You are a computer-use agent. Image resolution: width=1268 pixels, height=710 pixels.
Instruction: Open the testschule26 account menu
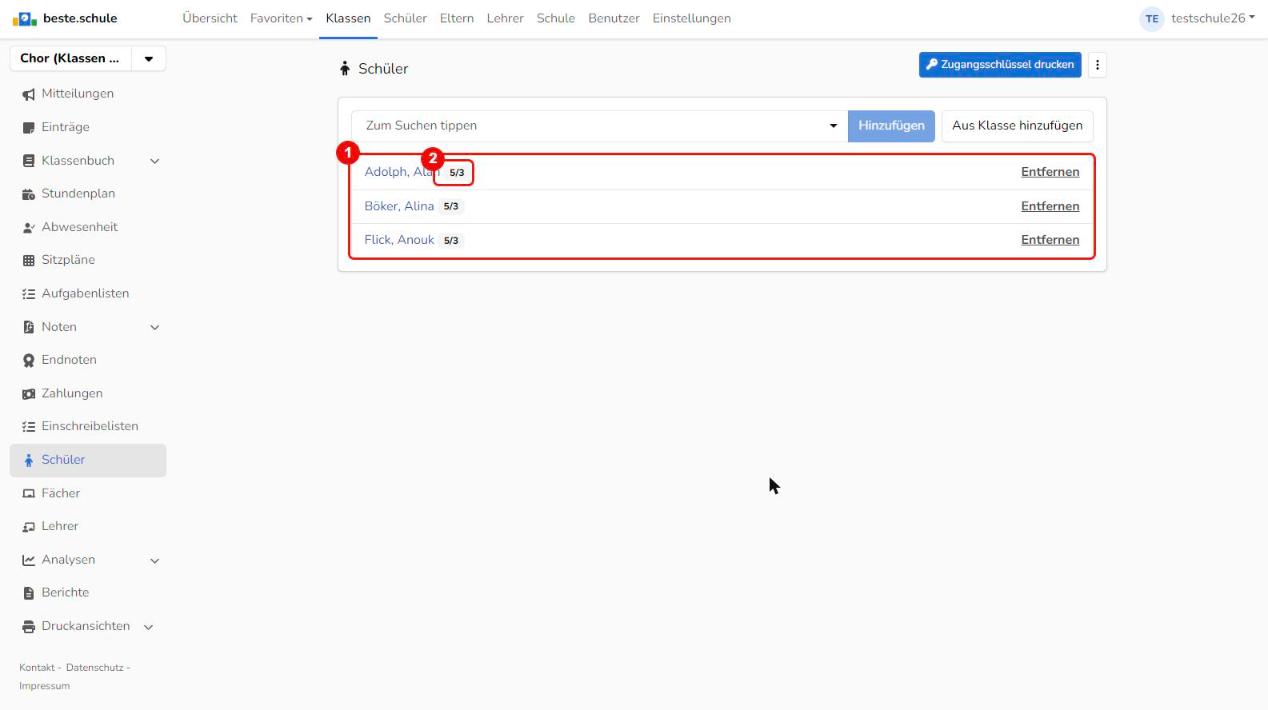pos(1215,18)
